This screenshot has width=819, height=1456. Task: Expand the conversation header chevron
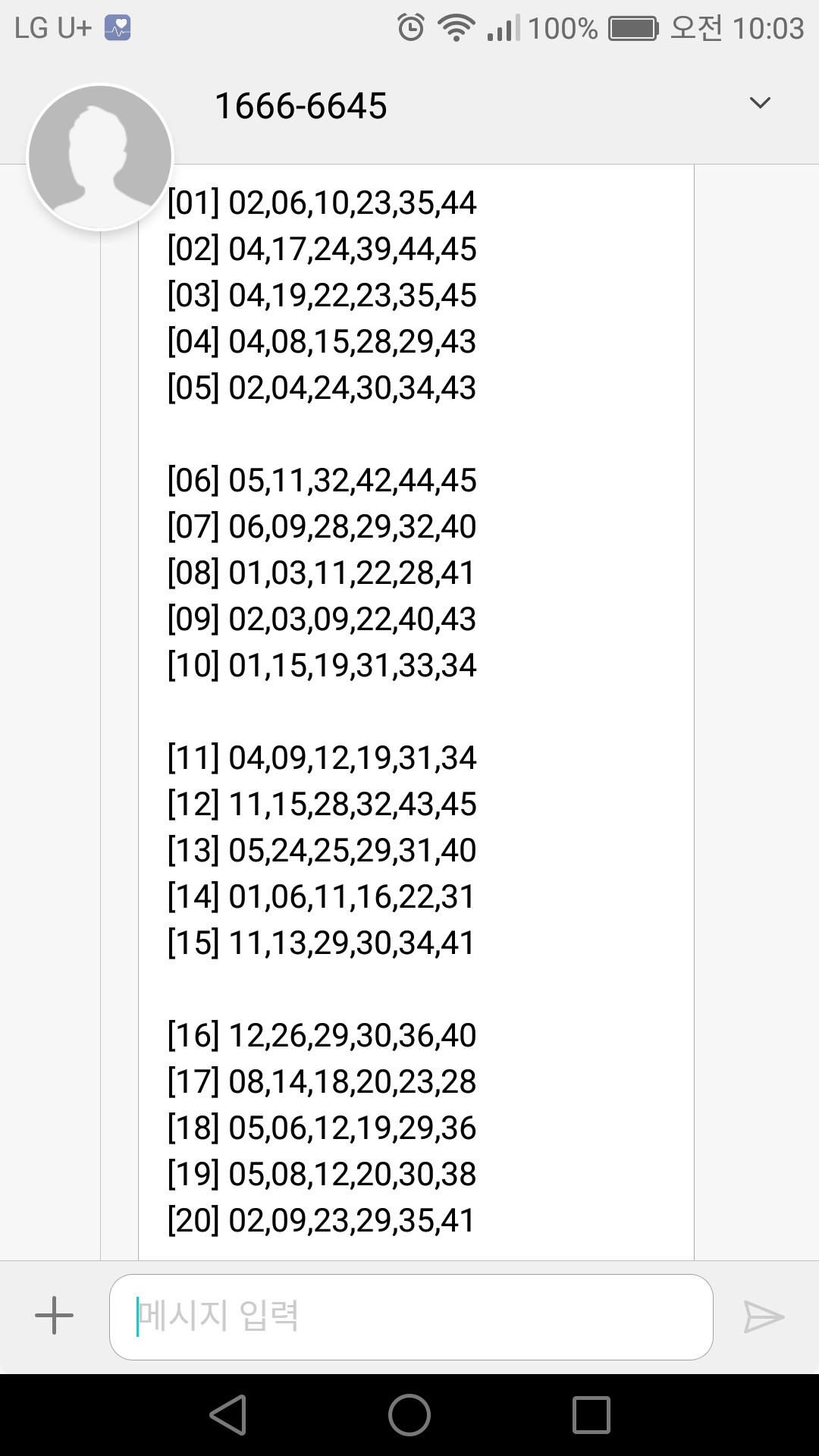759,103
